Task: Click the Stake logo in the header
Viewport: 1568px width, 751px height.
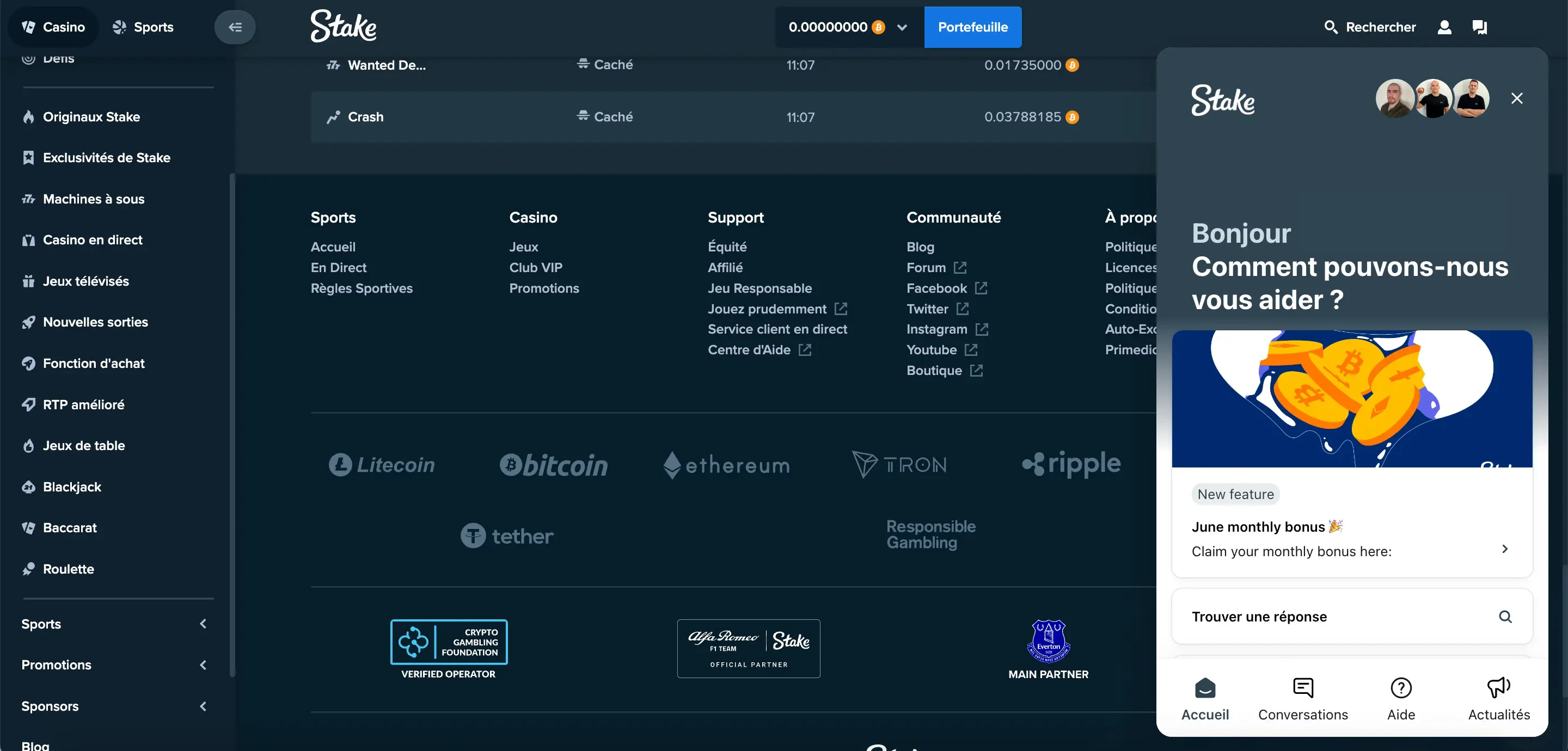Action: (344, 26)
